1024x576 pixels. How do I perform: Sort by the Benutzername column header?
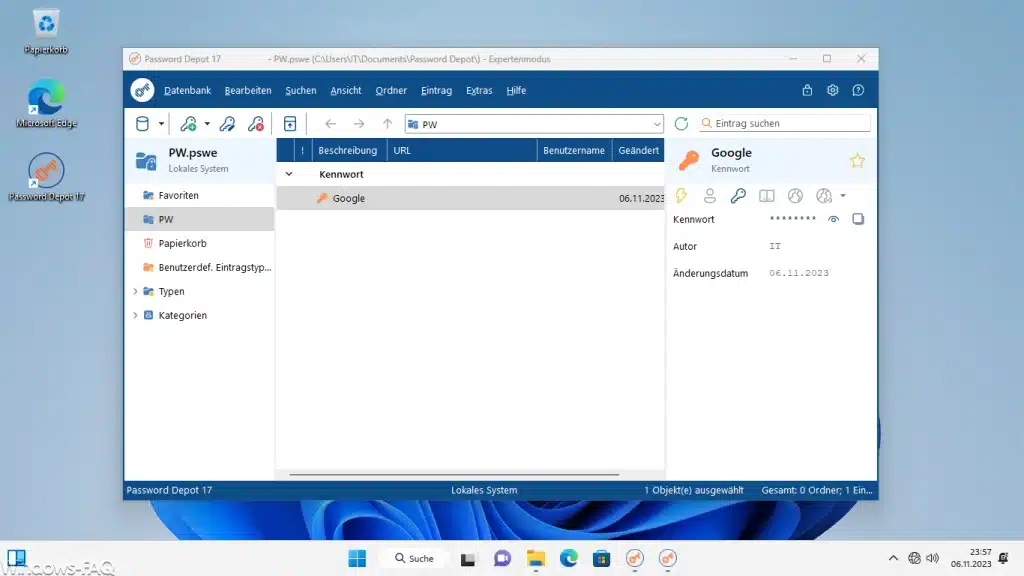pyautogui.click(x=574, y=150)
